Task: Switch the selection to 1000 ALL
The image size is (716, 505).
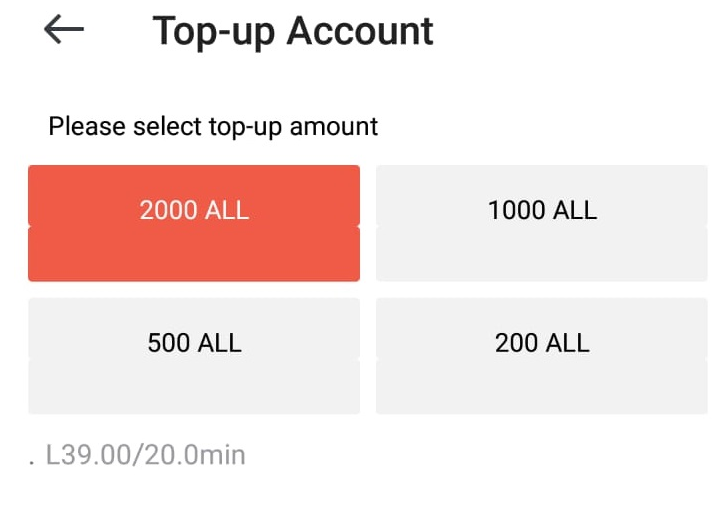Action: (541, 222)
